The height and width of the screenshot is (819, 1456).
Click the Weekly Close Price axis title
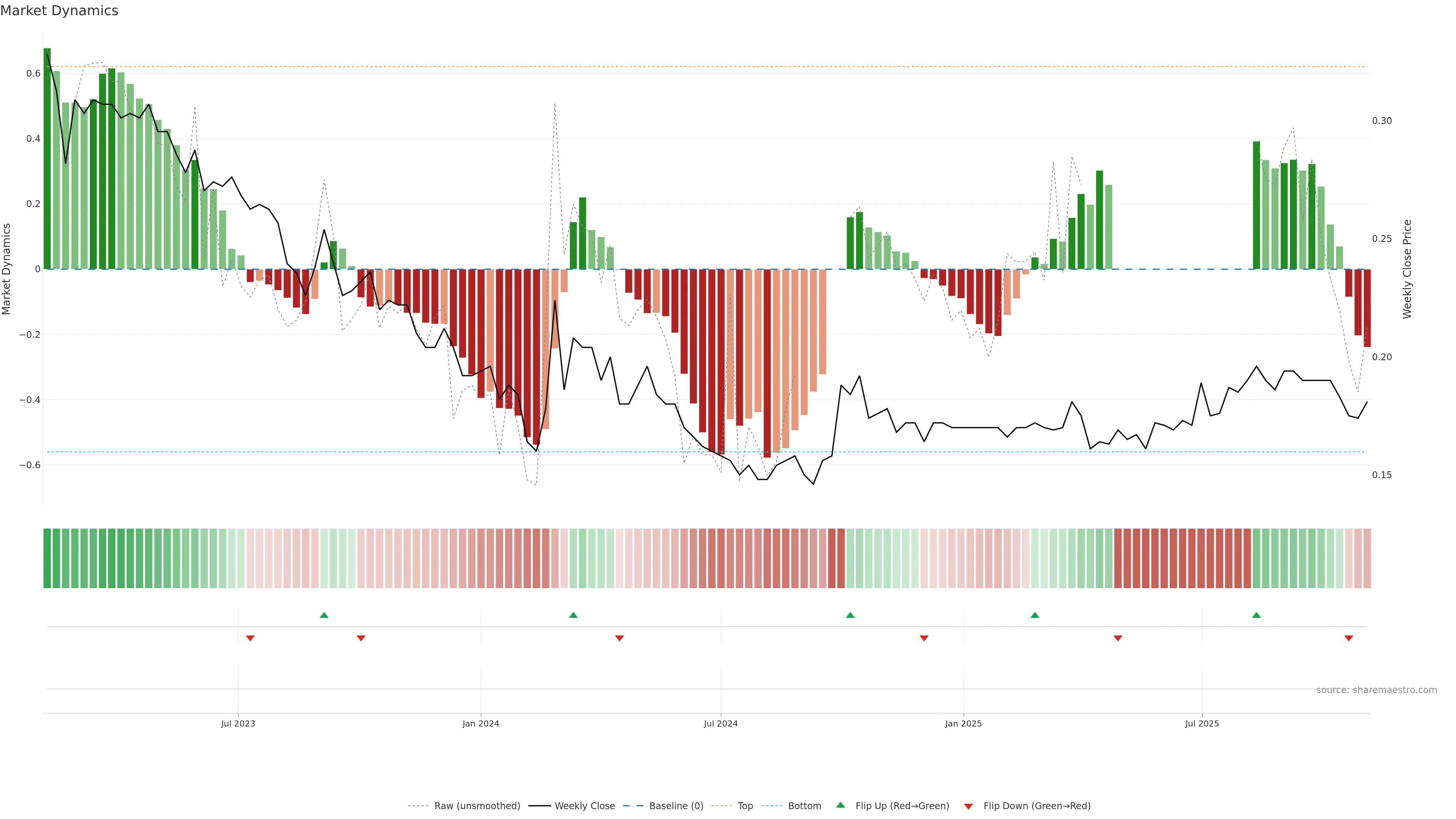[x=1407, y=269]
